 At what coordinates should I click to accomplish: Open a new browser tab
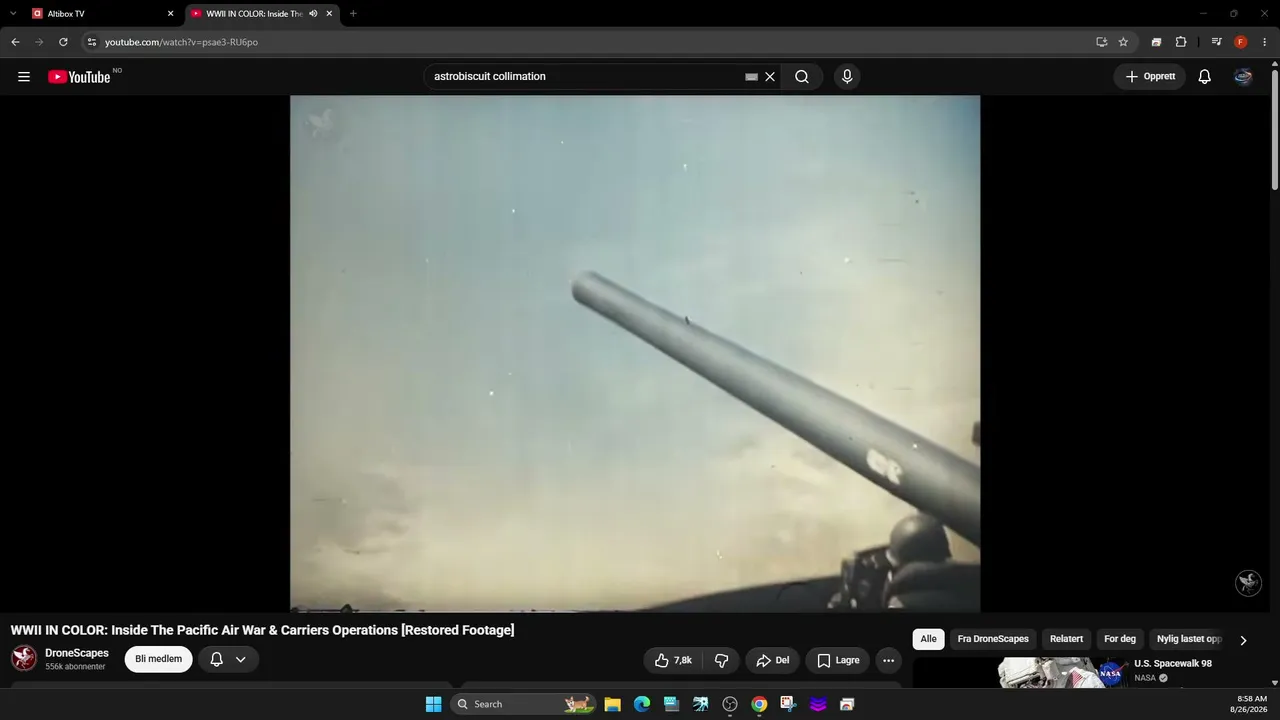tap(353, 14)
